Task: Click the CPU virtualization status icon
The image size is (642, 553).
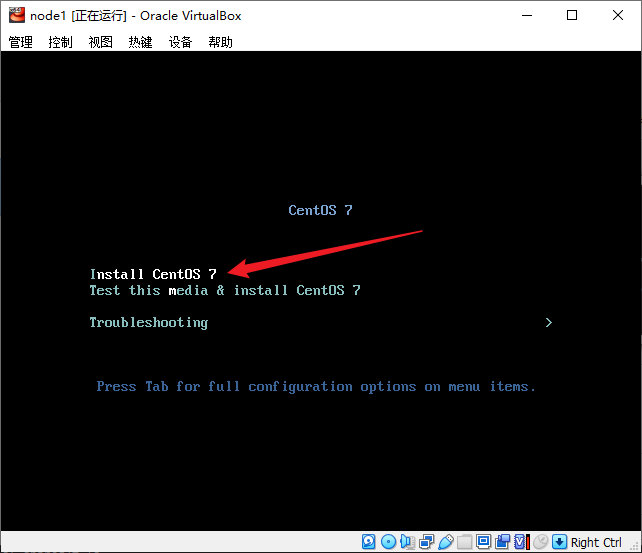Action: 522,542
